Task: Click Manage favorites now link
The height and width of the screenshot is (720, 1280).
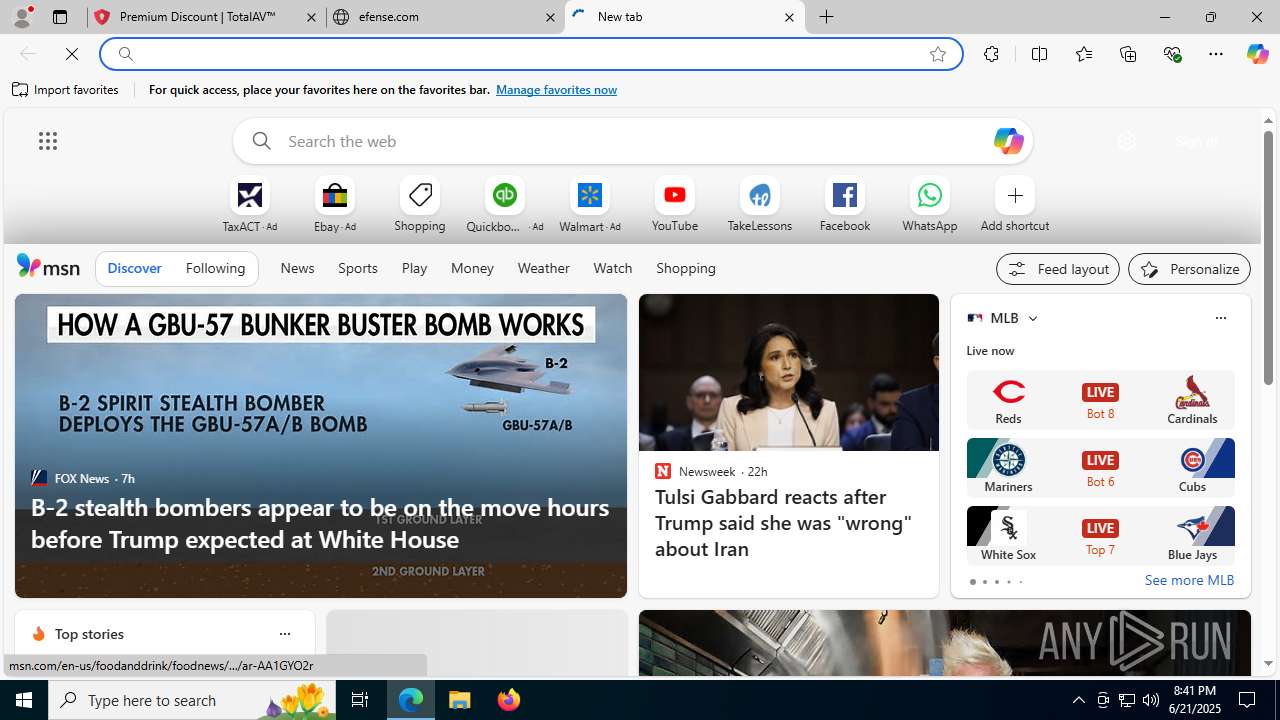Action: click(x=556, y=90)
